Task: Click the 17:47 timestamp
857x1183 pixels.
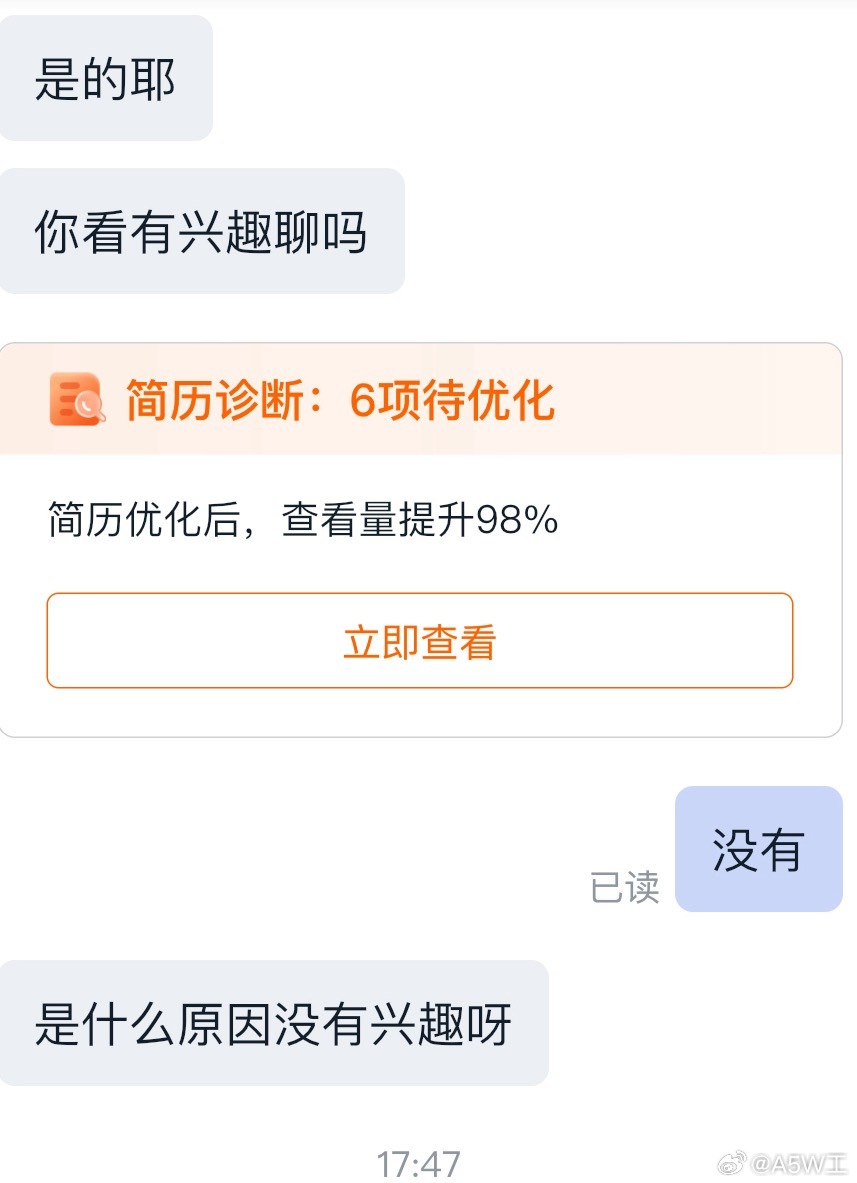Action: point(418,1164)
